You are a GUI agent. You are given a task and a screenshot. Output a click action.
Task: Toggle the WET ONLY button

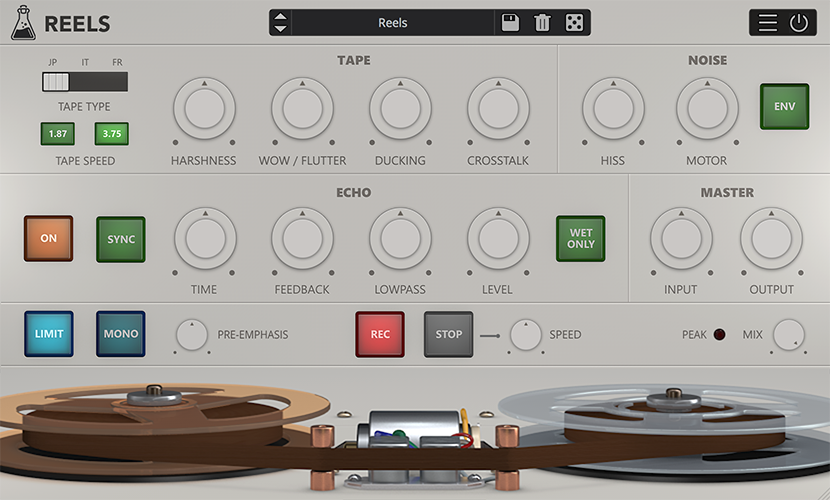[x=581, y=239]
